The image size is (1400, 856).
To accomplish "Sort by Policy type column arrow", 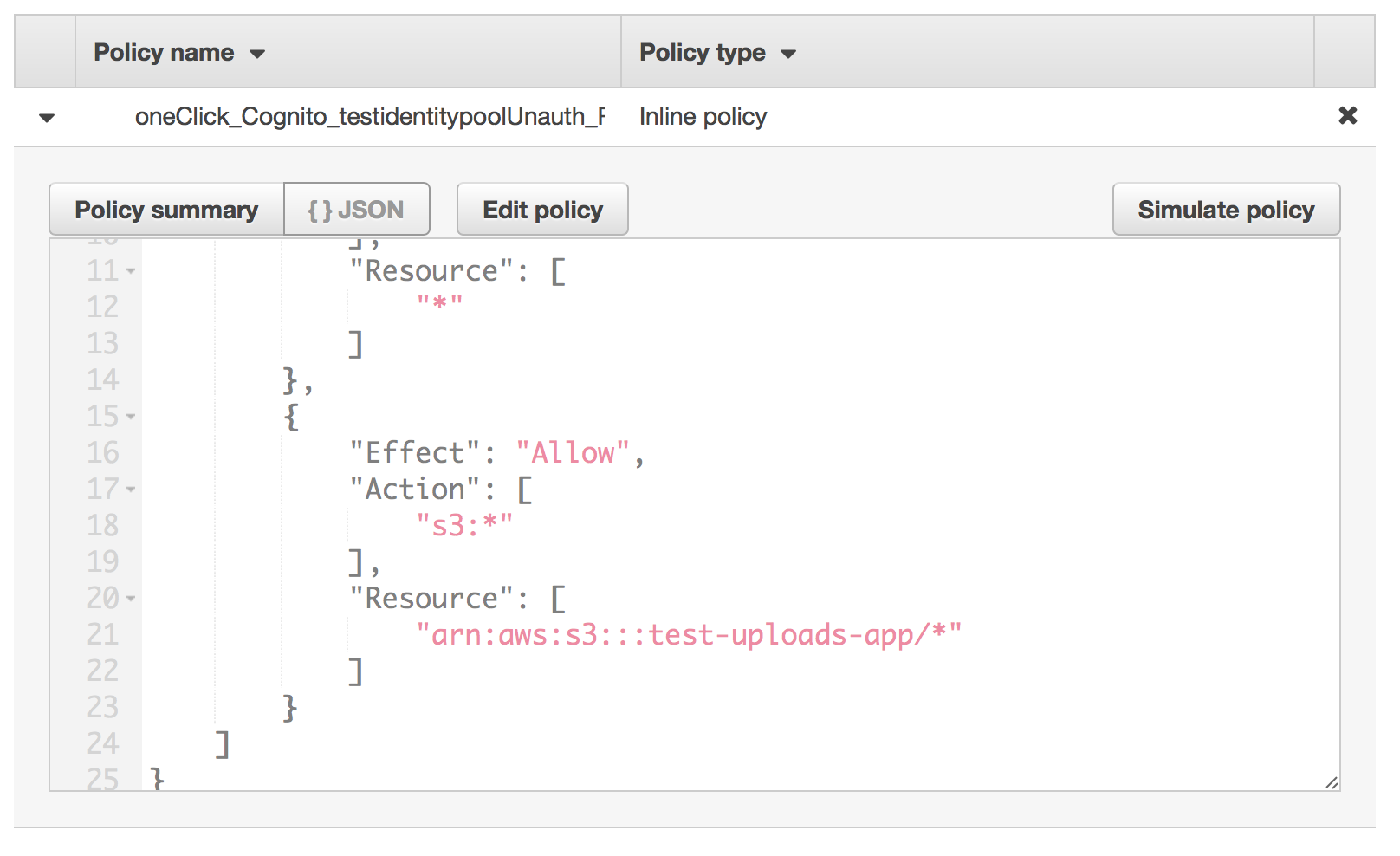I will [x=787, y=54].
